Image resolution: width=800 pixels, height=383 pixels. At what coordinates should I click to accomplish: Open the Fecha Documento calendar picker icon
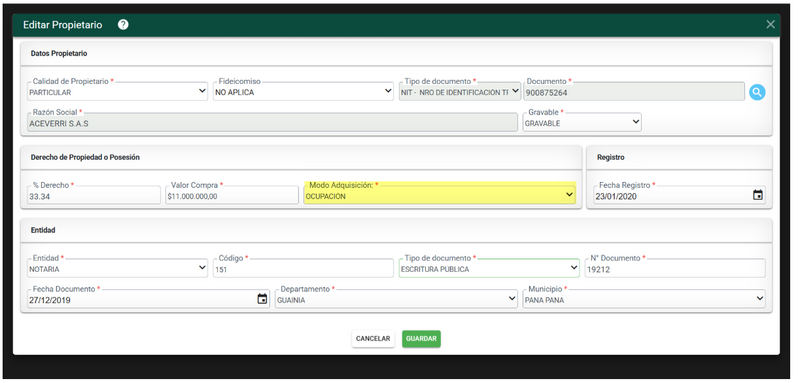pyautogui.click(x=262, y=299)
